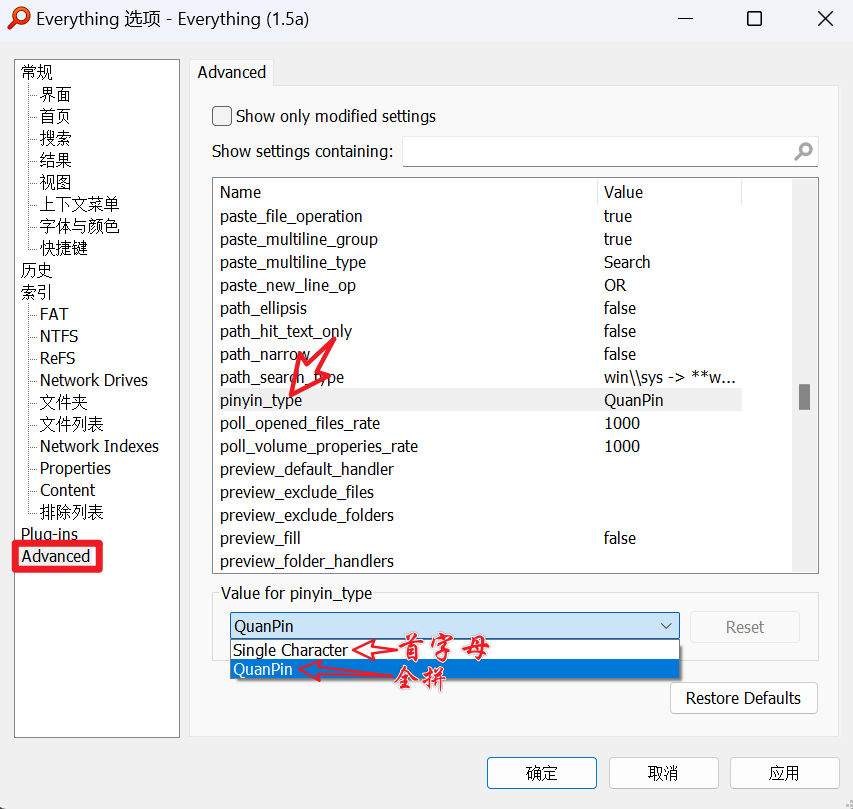This screenshot has height=809, width=853.
Task: Click the Name column header
Action: [x=243, y=192]
